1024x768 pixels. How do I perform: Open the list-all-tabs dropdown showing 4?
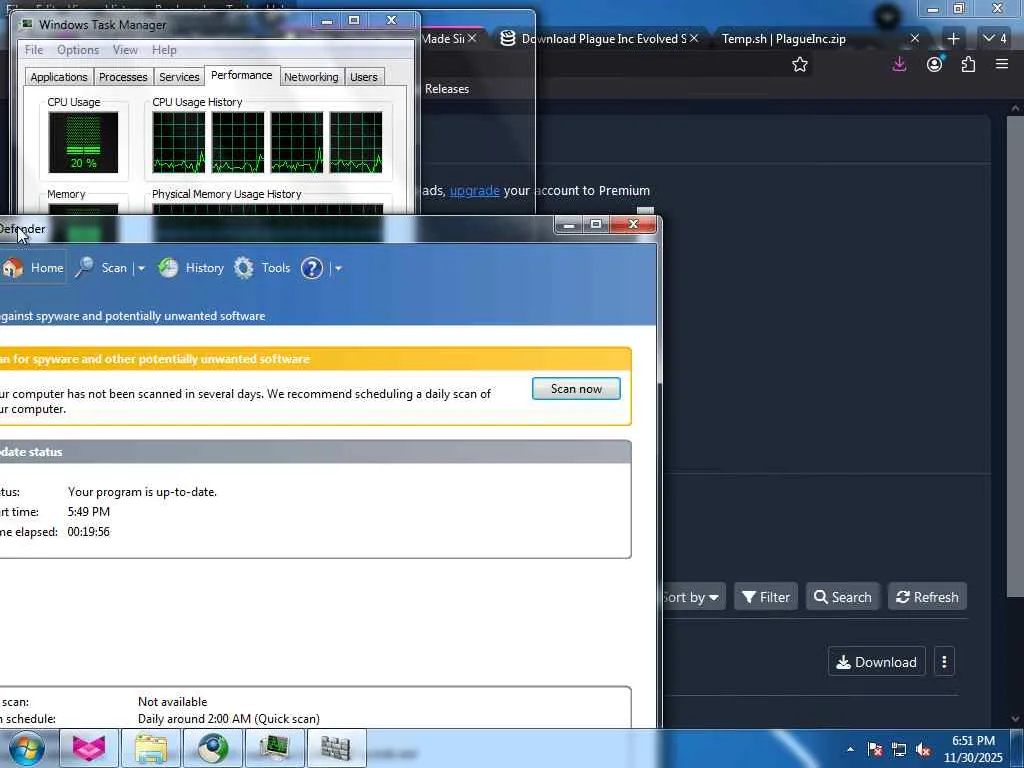pyautogui.click(x=995, y=39)
